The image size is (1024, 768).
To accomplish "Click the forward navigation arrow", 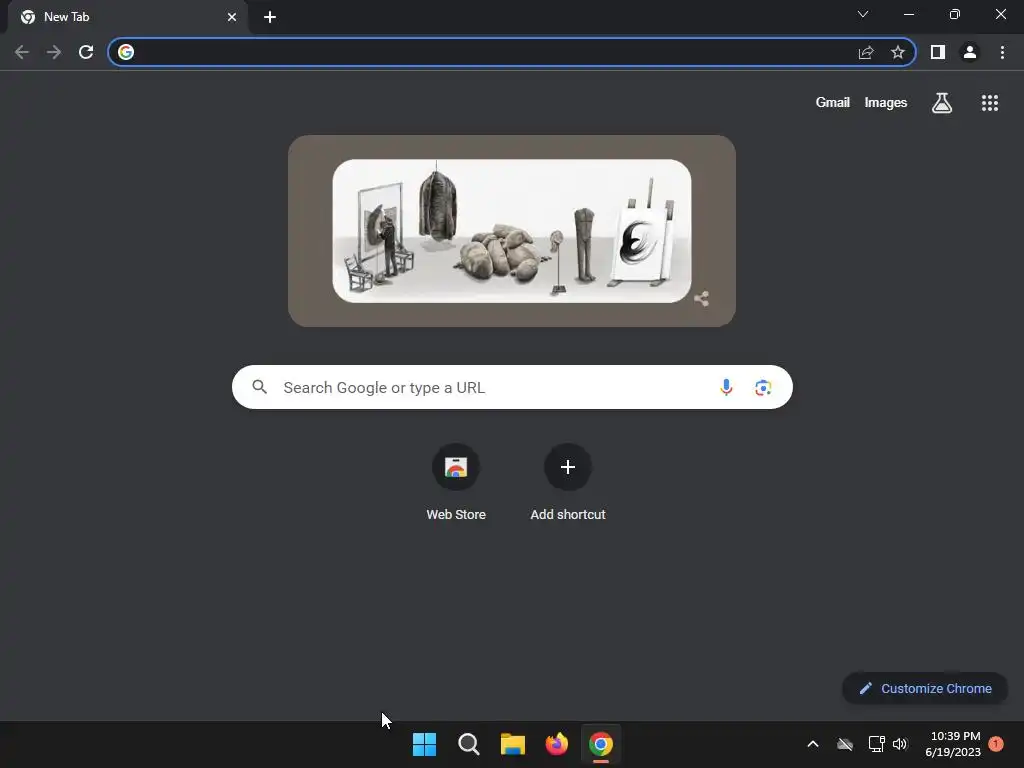I will tap(54, 52).
